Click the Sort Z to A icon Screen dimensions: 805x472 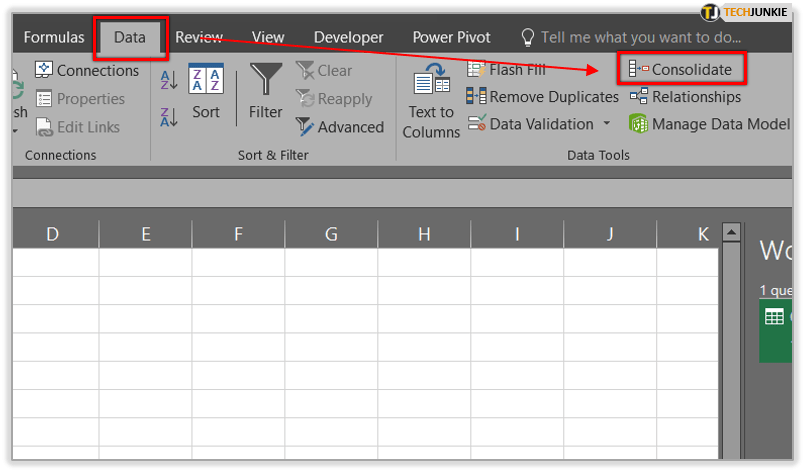point(169,115)
